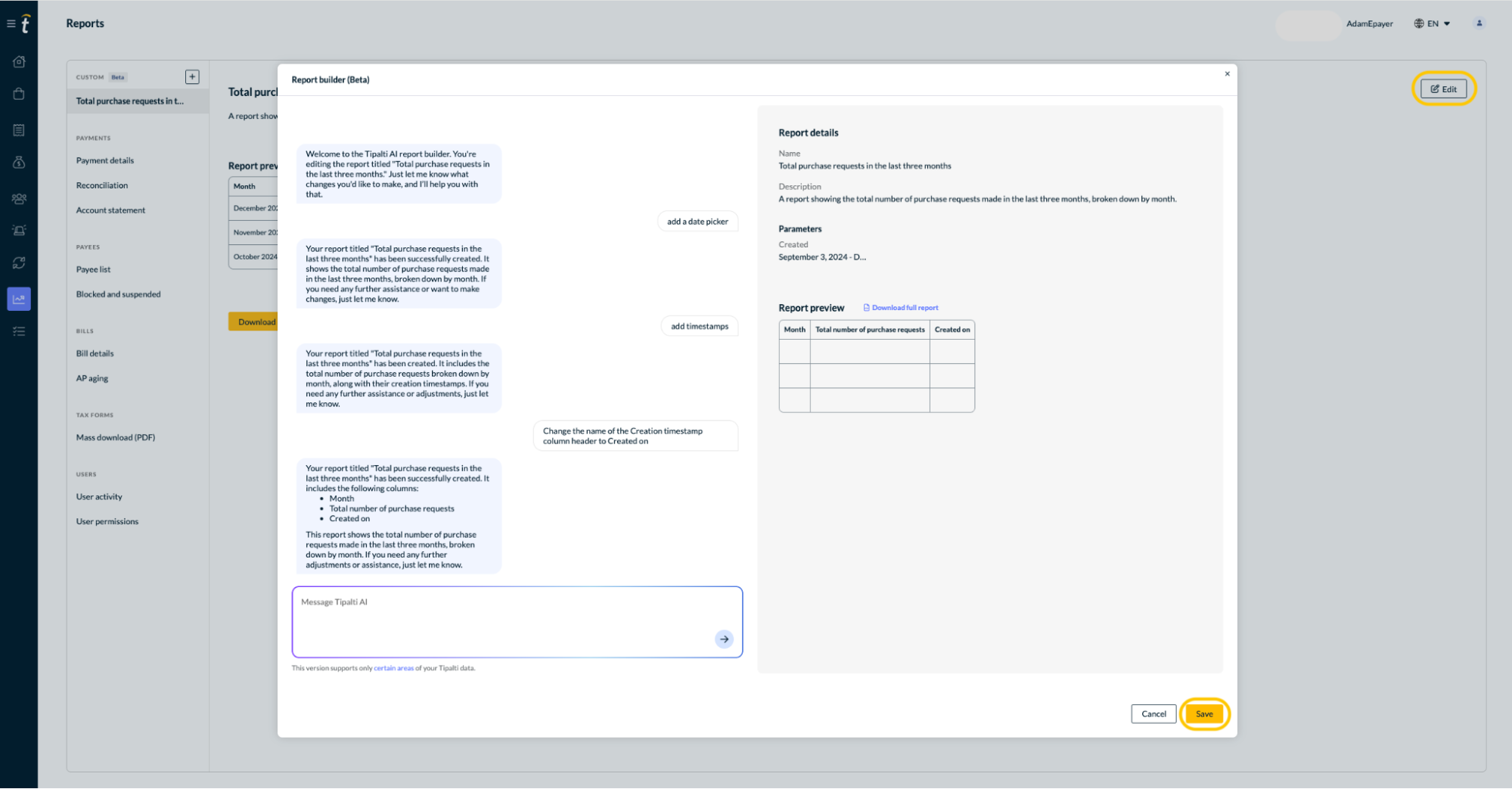Add a new custom report with plus icon
The width and height of the screenshot is (1512, 789).
(192, 76)
